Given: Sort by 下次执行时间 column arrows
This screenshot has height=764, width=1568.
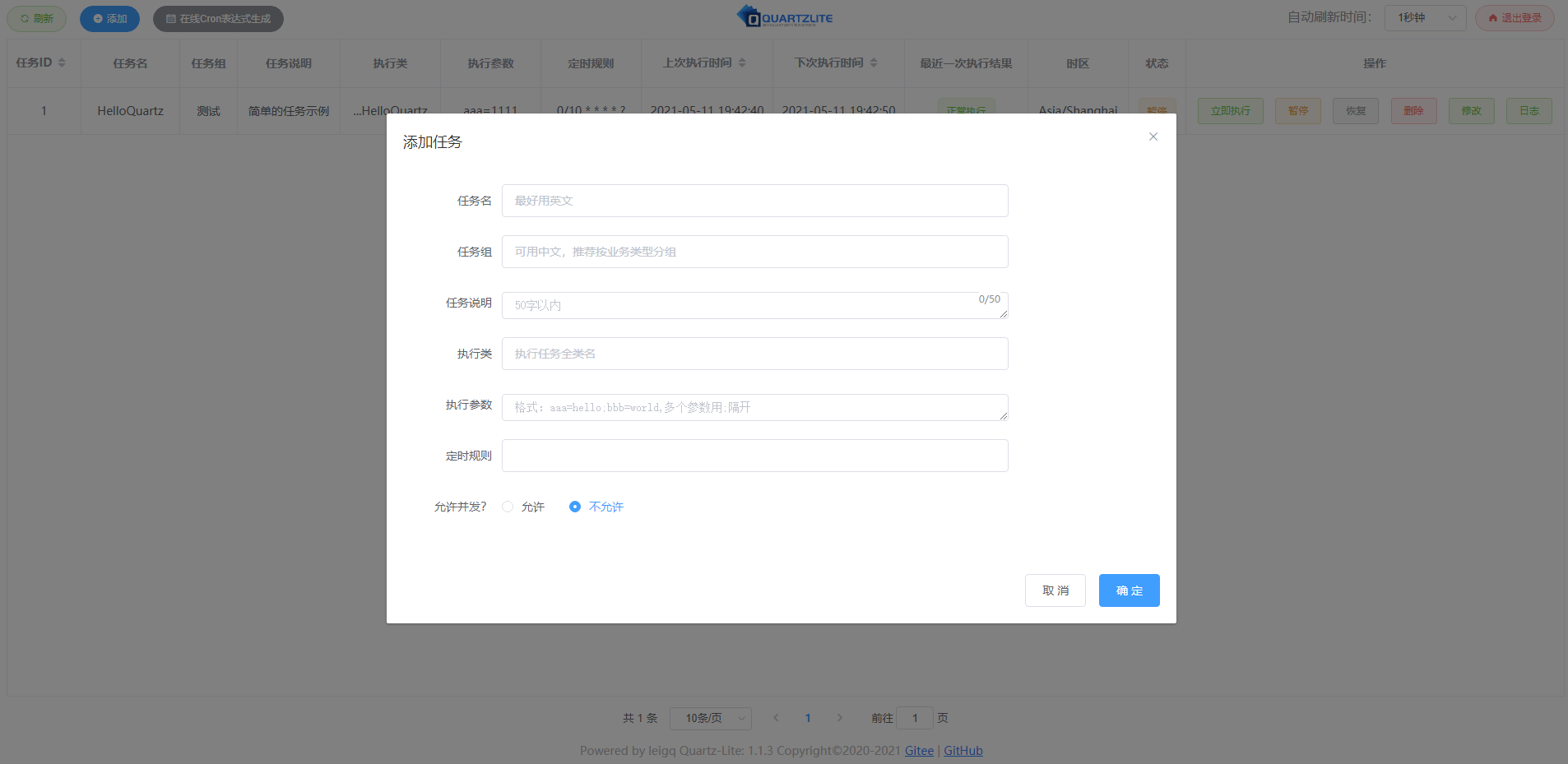Looking at the screenshot, I should (x=874, y=63).
